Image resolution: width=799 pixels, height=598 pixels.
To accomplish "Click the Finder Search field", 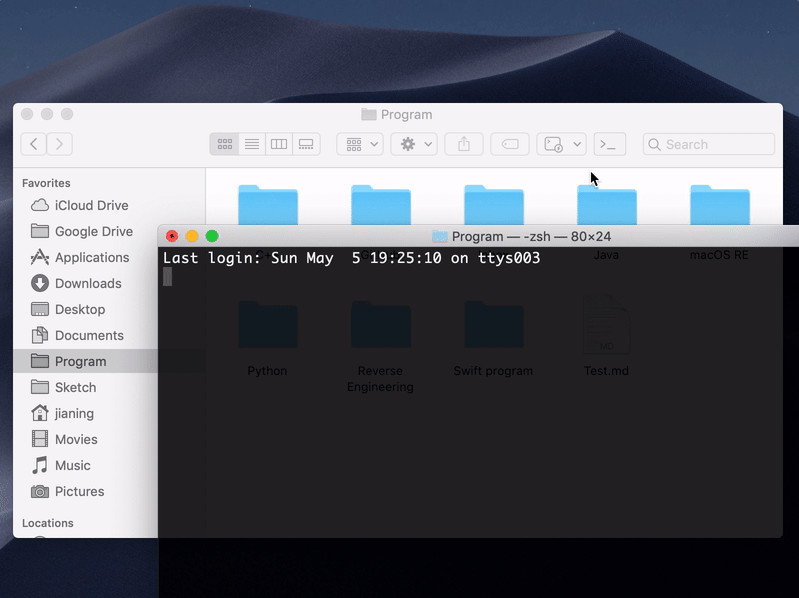I will pyautogui.click(x=709, y=144).
